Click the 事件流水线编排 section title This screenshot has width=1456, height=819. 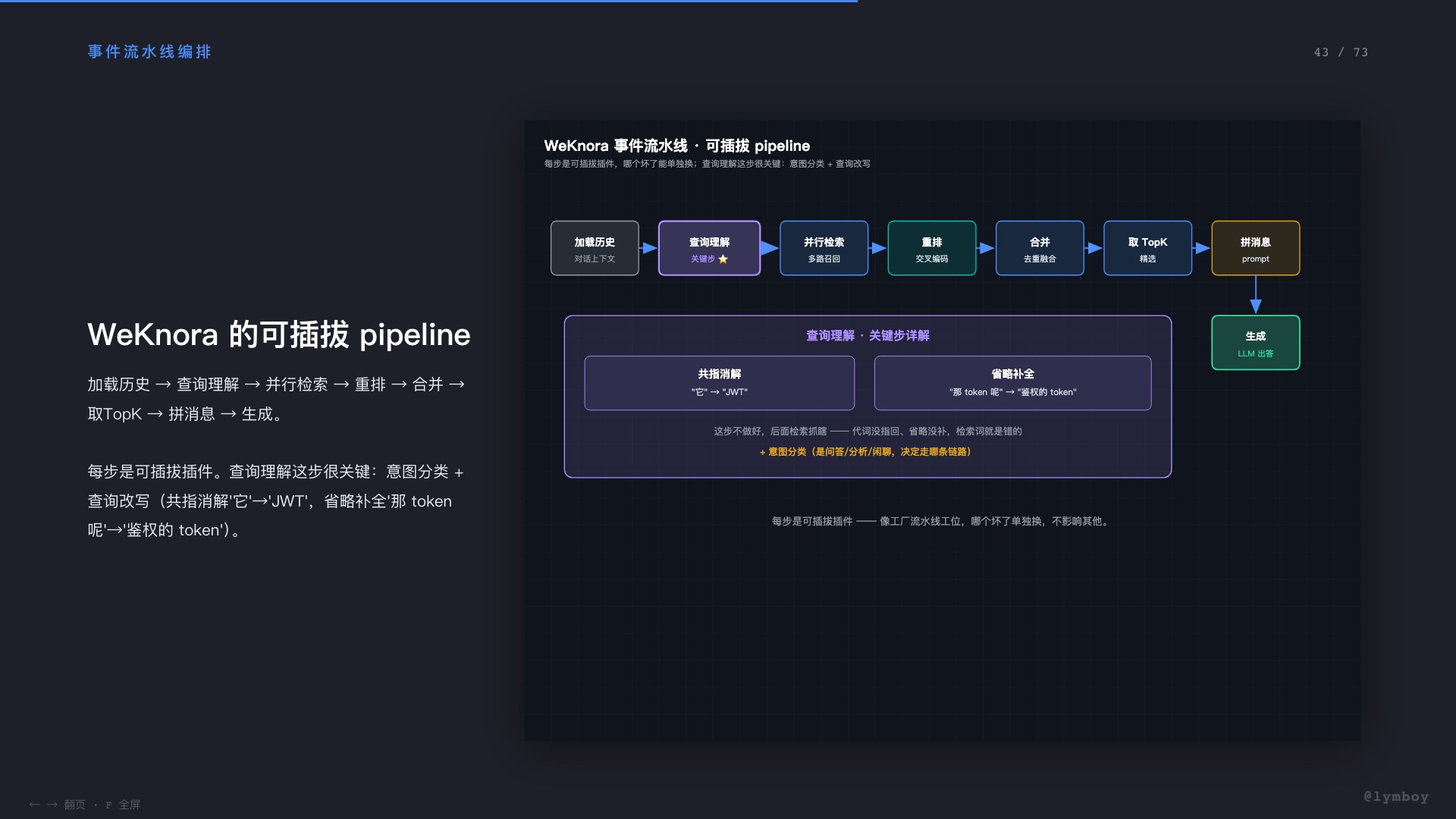[x=149, y=52]
